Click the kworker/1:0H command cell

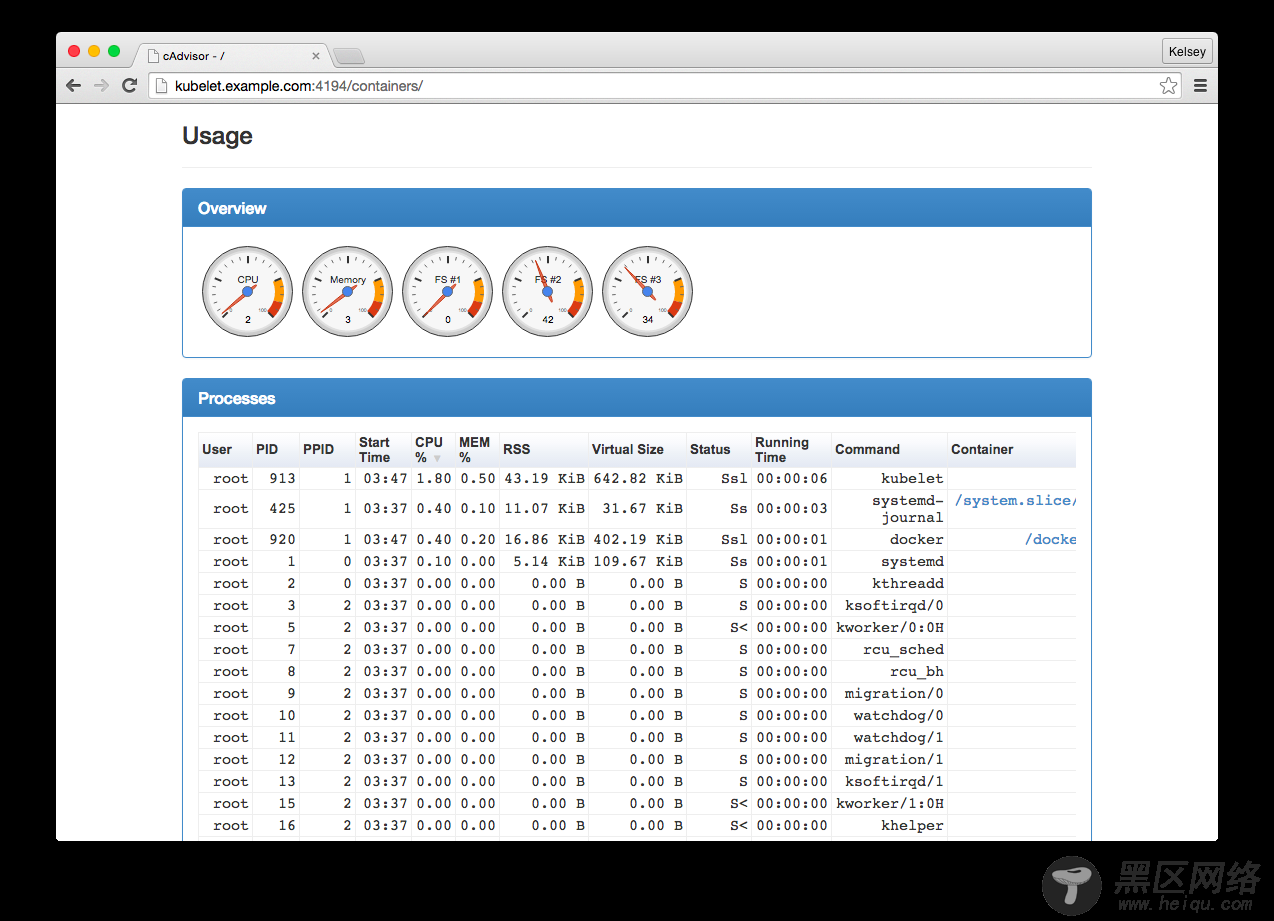[x=890, y=804]
